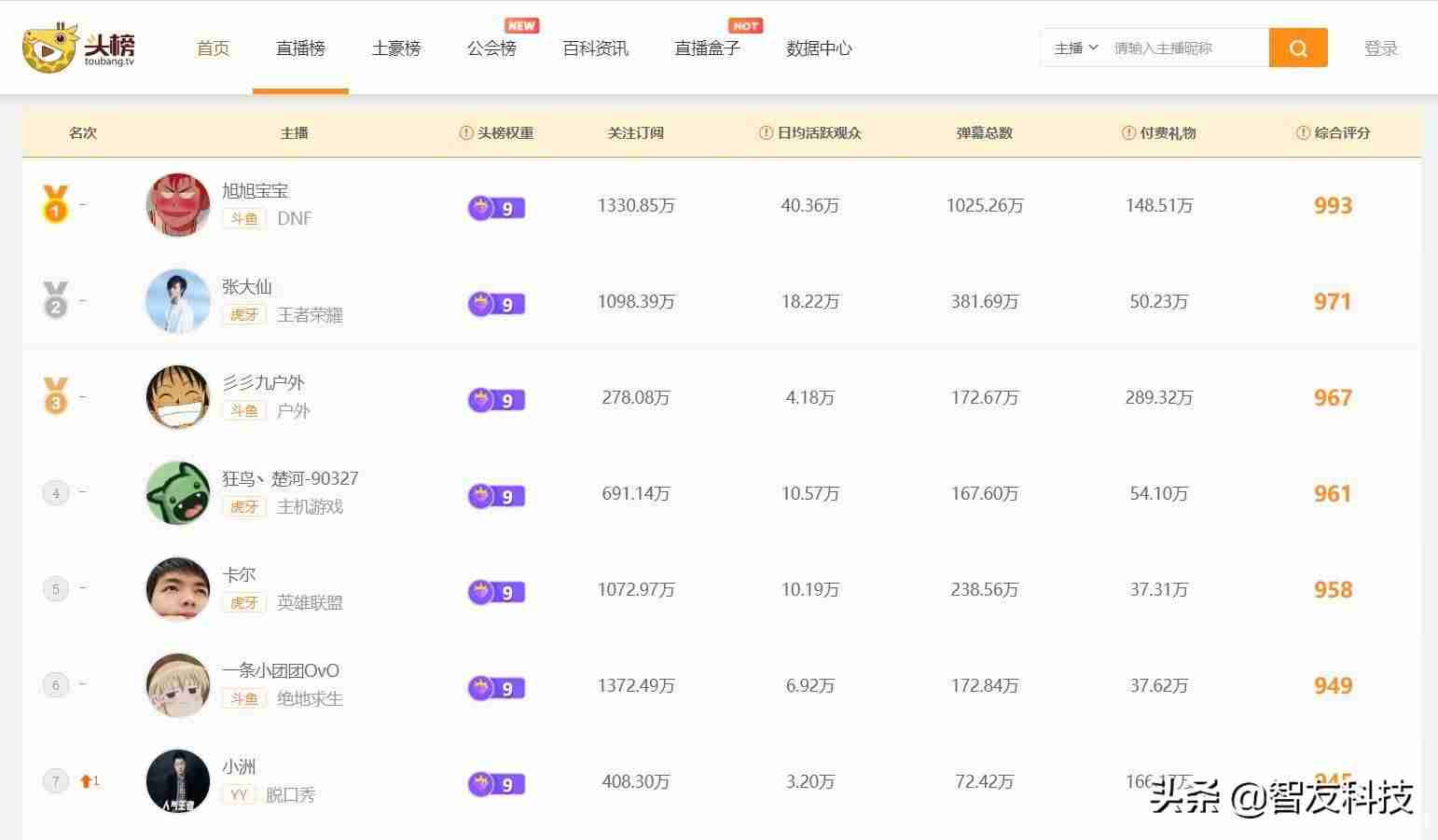Click the 名次 column header
1438x840 pixels.
[x=83, y=133]
